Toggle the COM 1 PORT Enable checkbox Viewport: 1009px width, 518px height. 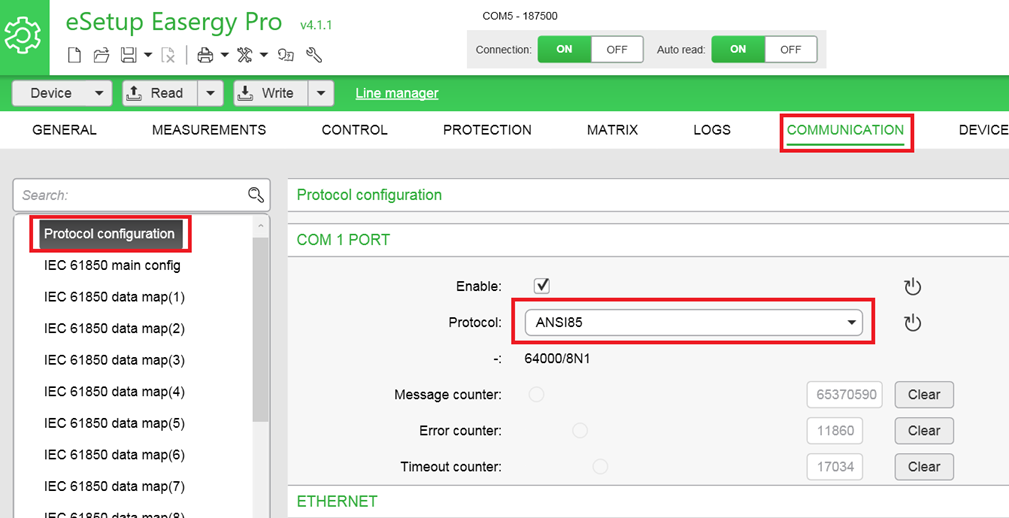[x=542, y=286]
